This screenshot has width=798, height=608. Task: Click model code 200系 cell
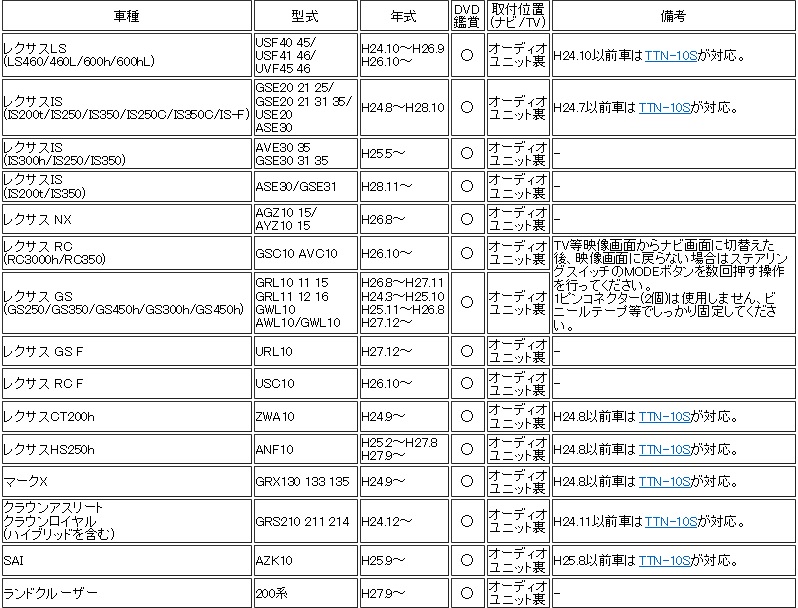306,593
